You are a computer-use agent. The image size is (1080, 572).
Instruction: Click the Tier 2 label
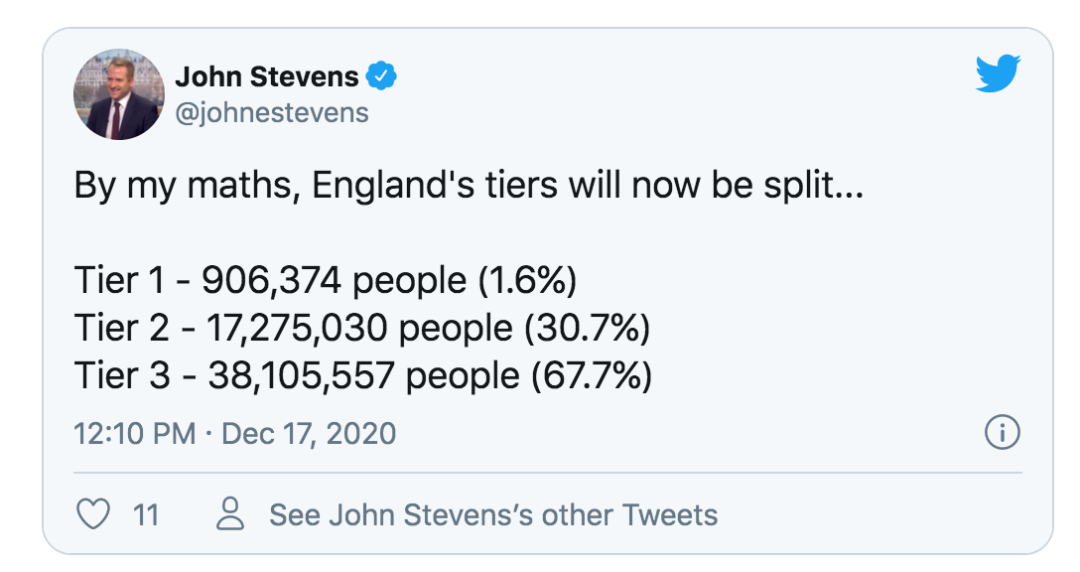point(124,328)
